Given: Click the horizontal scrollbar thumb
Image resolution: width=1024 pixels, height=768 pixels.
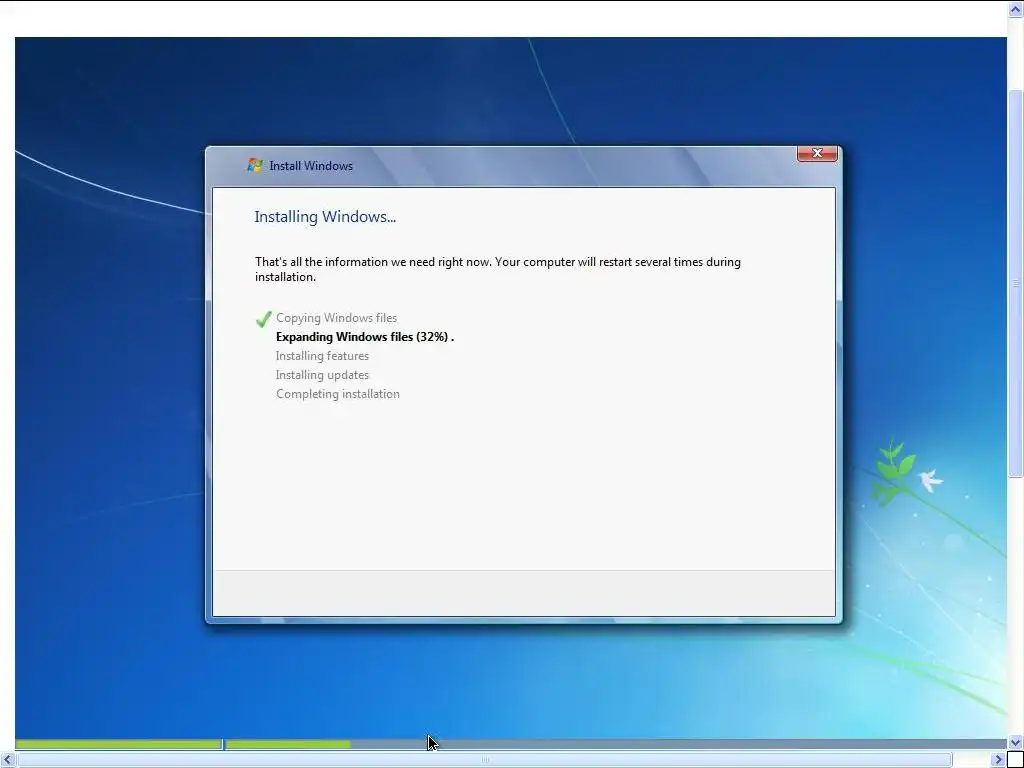Looking at the screenshot, I should 485,760.
